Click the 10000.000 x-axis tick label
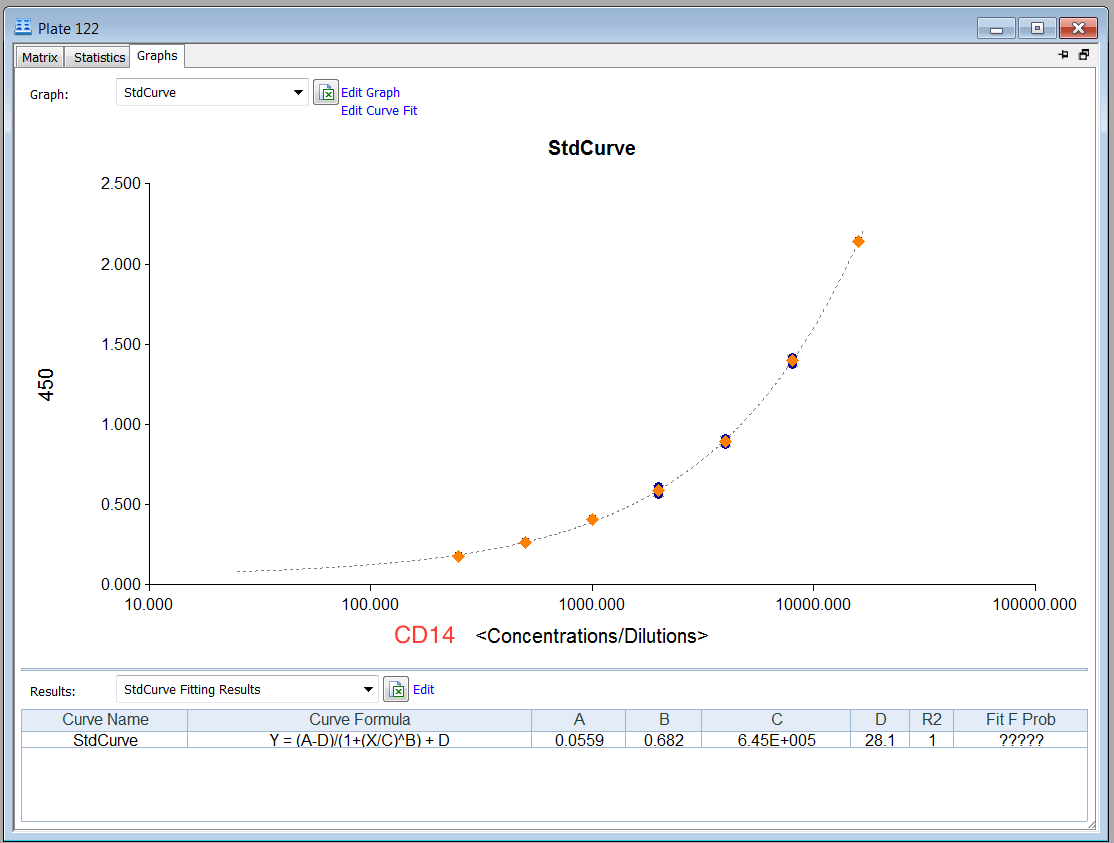 pyautogui.click(x=813, y=604)
